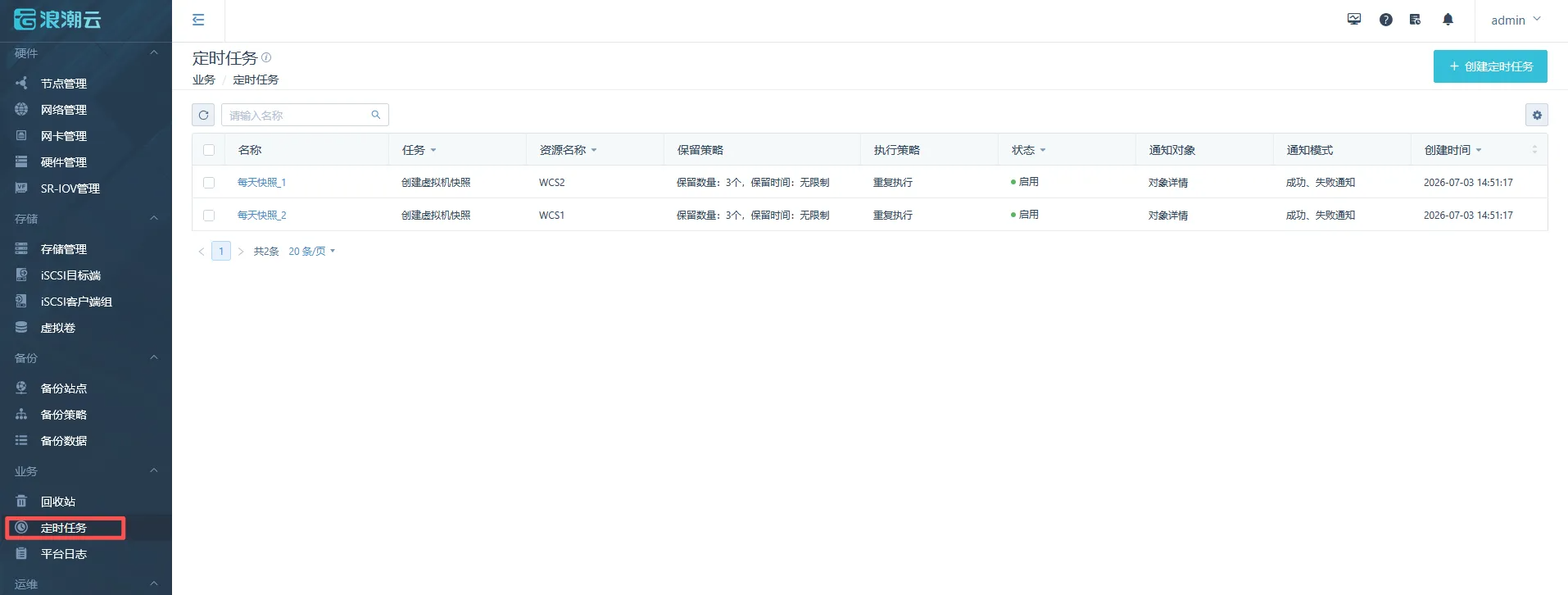This screenshot has height=595, width=1568.
Task: Collapse the 硬件 sidebar section
Action: (x=153, y=52)
